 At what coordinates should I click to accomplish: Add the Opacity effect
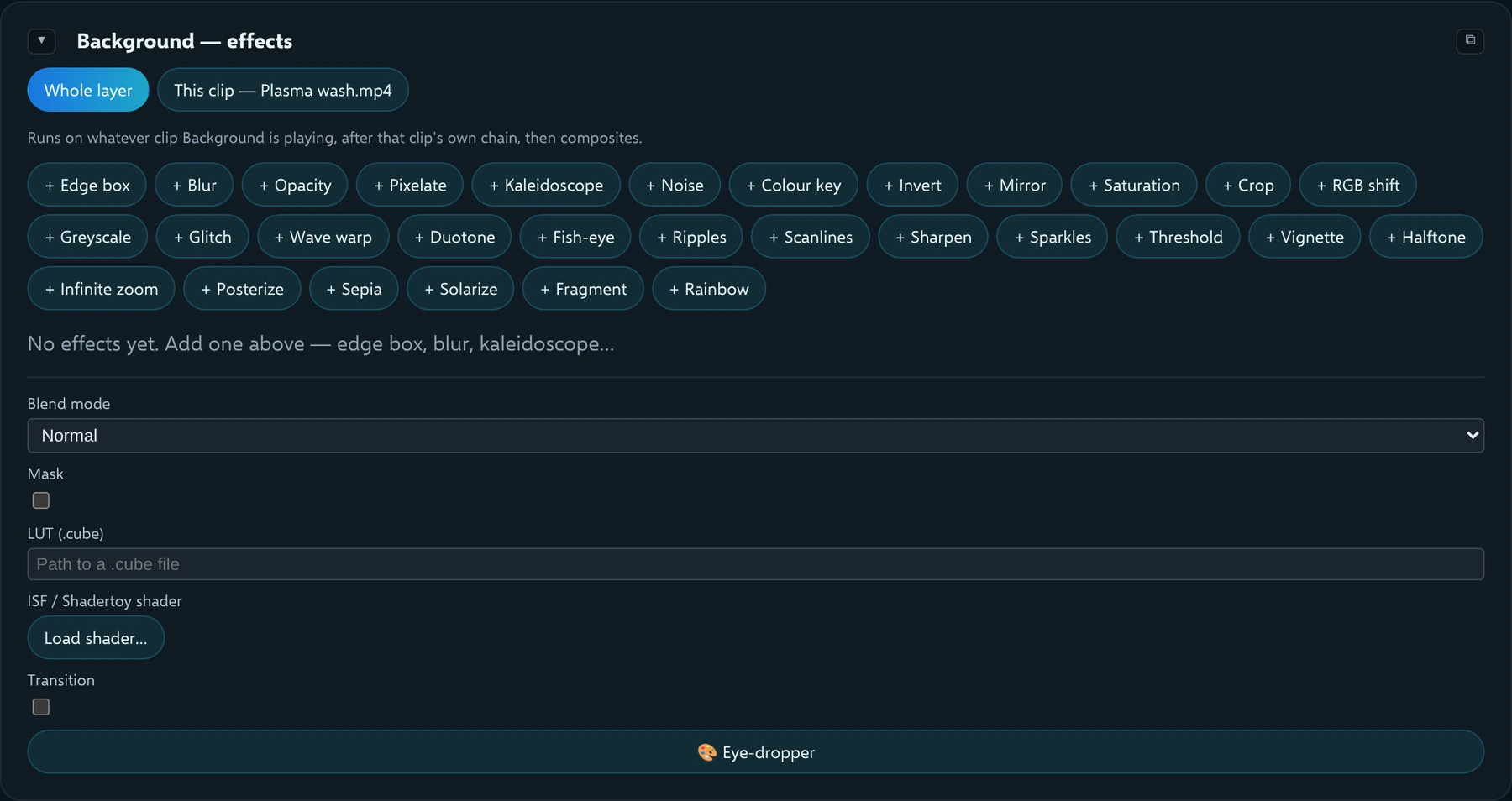295,185
